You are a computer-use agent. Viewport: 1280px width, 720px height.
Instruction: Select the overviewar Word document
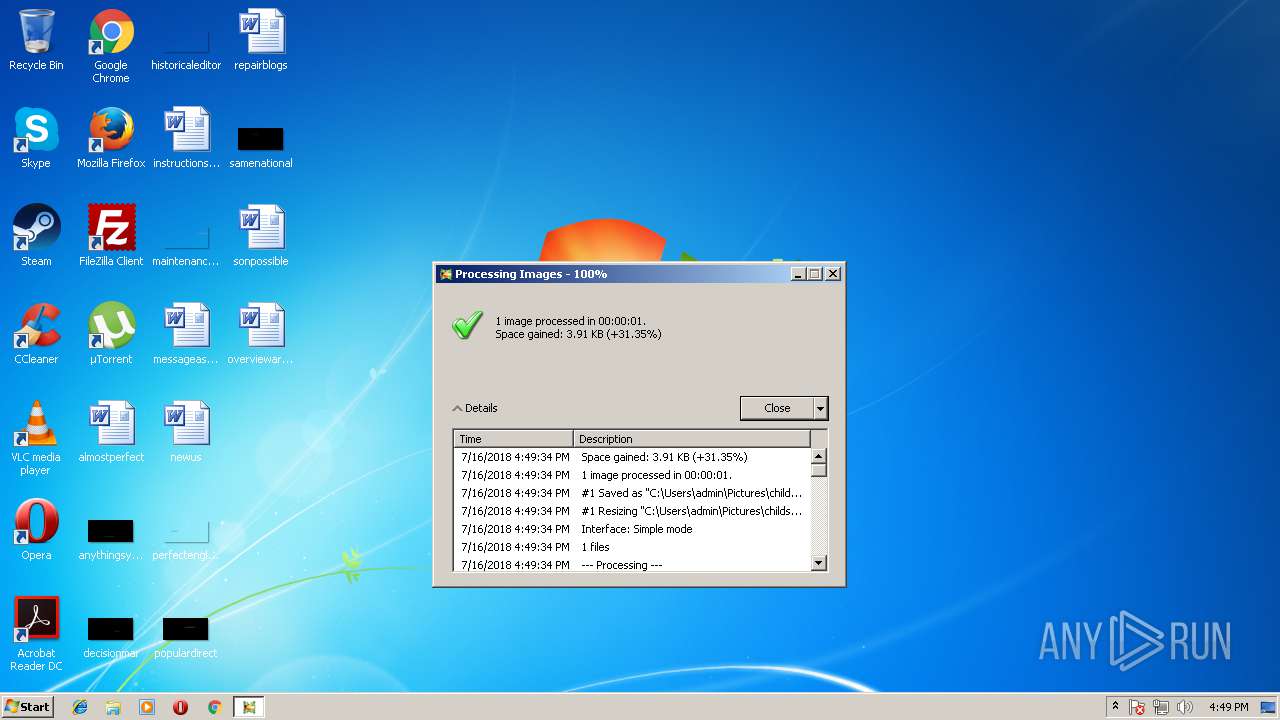point(261,334)
